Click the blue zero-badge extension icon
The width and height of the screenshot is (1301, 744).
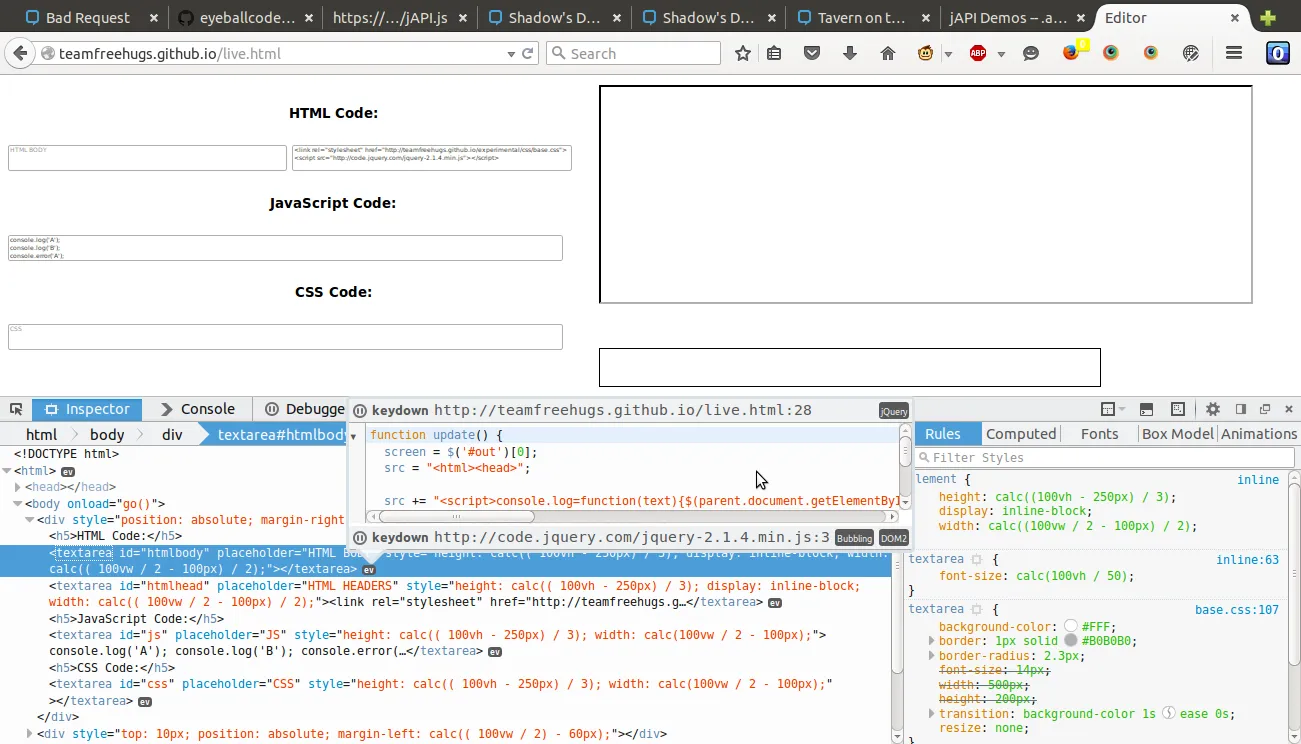coord(1278,53)
